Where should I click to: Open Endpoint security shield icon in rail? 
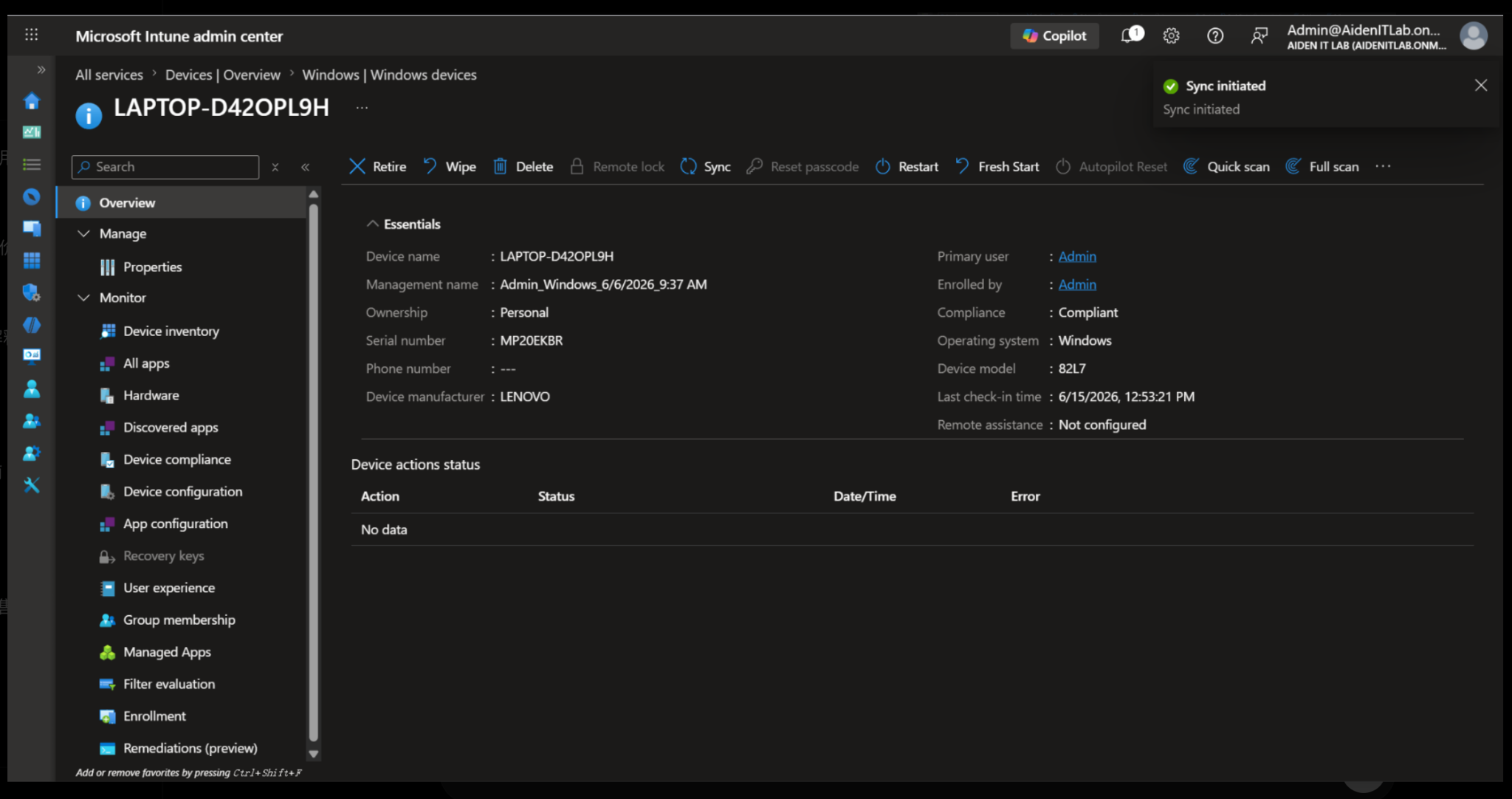point(32,292)
